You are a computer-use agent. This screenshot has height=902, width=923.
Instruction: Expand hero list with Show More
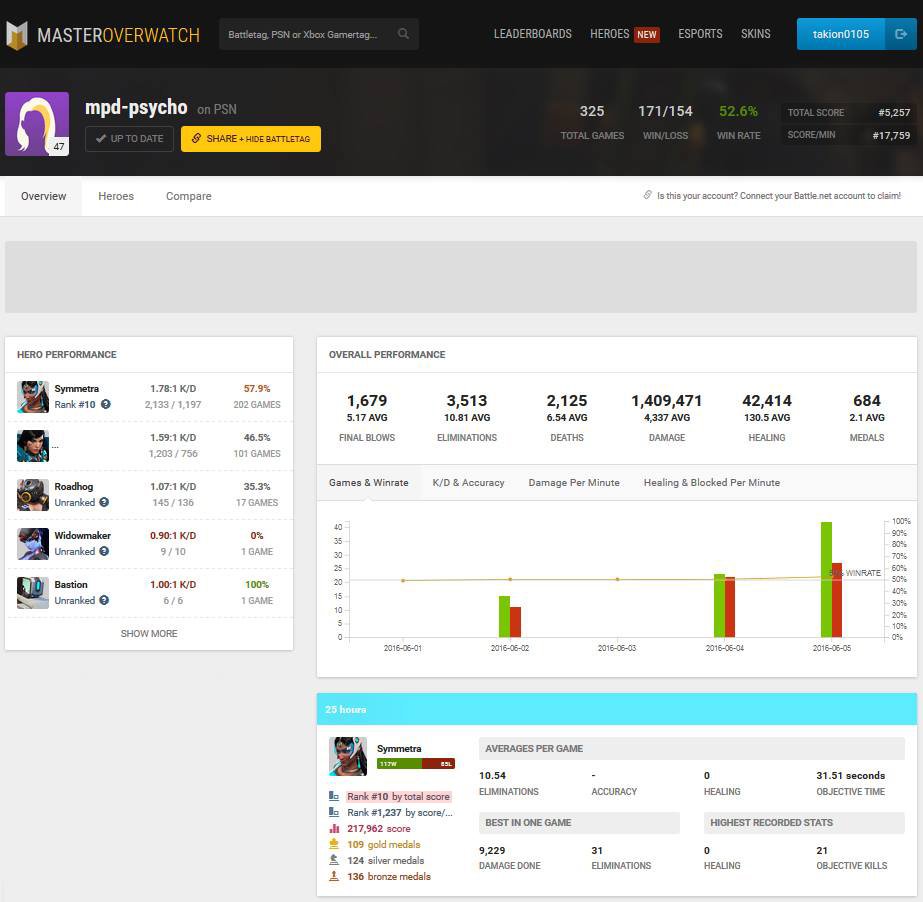149,634
